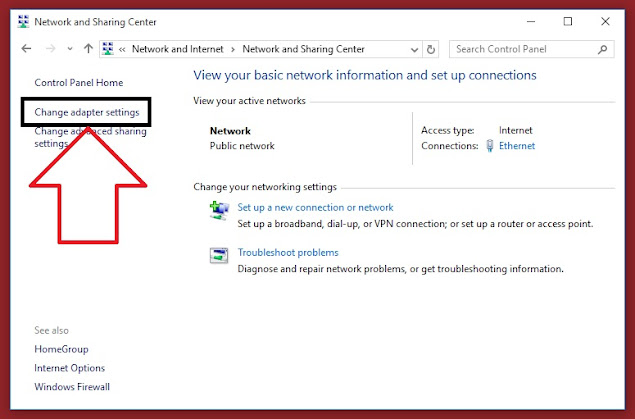Screen dimensions: 635x419
Task: Click the new connection setup icon
Action: click(x=219, y=211)
